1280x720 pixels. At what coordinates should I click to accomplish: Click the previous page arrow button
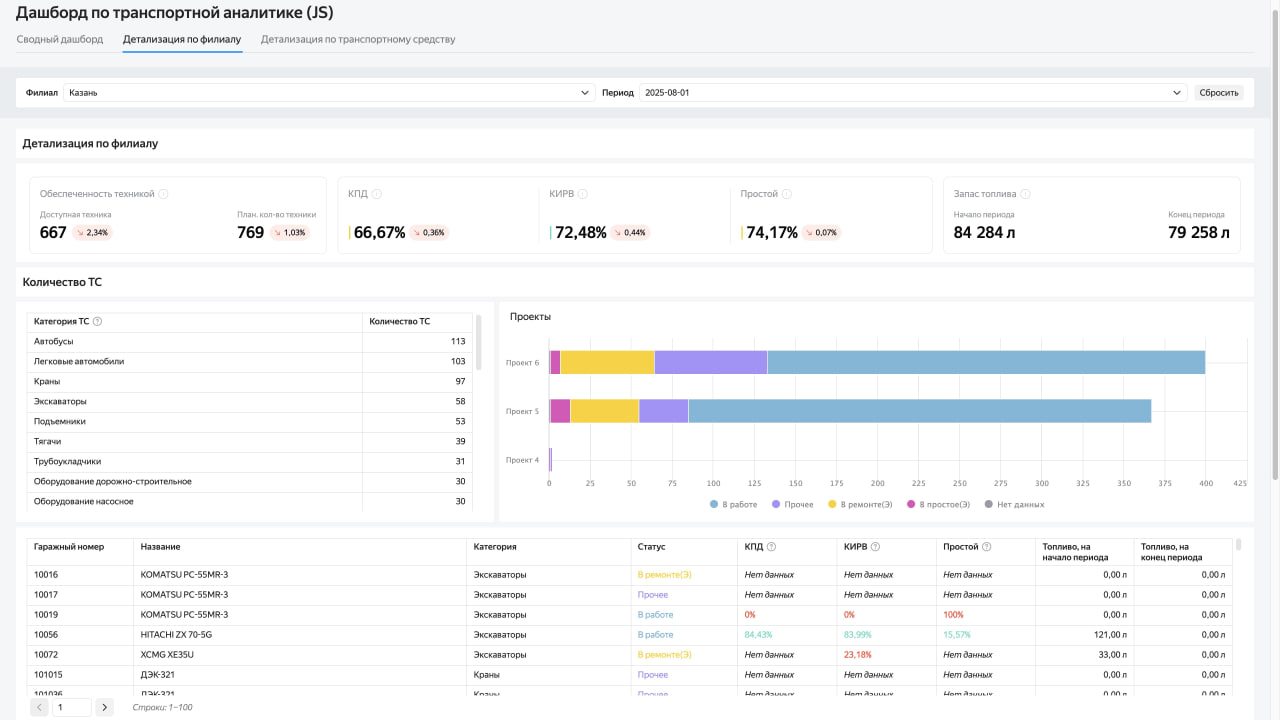tap(39, 708)
